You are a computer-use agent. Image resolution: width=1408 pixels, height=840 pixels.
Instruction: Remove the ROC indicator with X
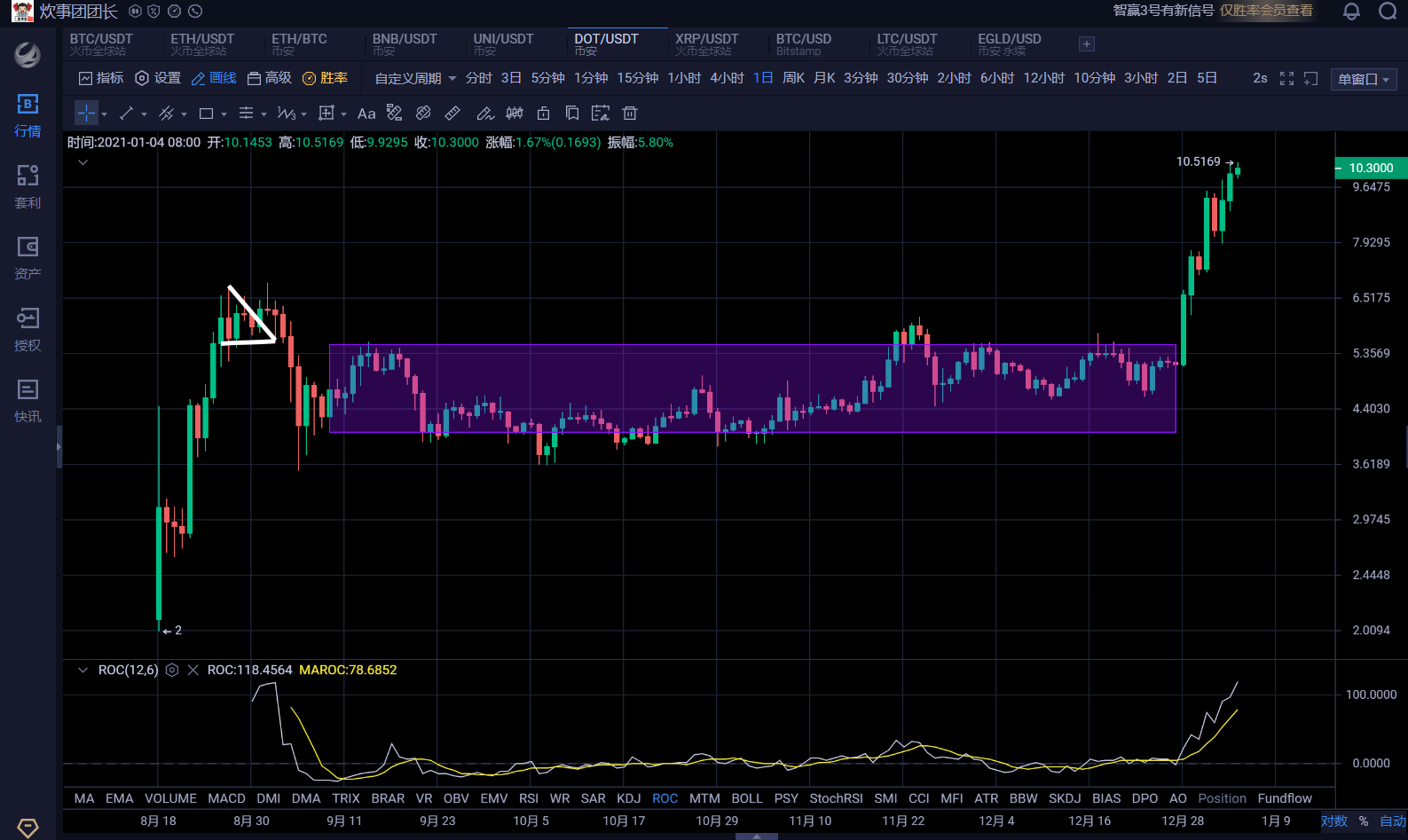click(x=193, y=671)
